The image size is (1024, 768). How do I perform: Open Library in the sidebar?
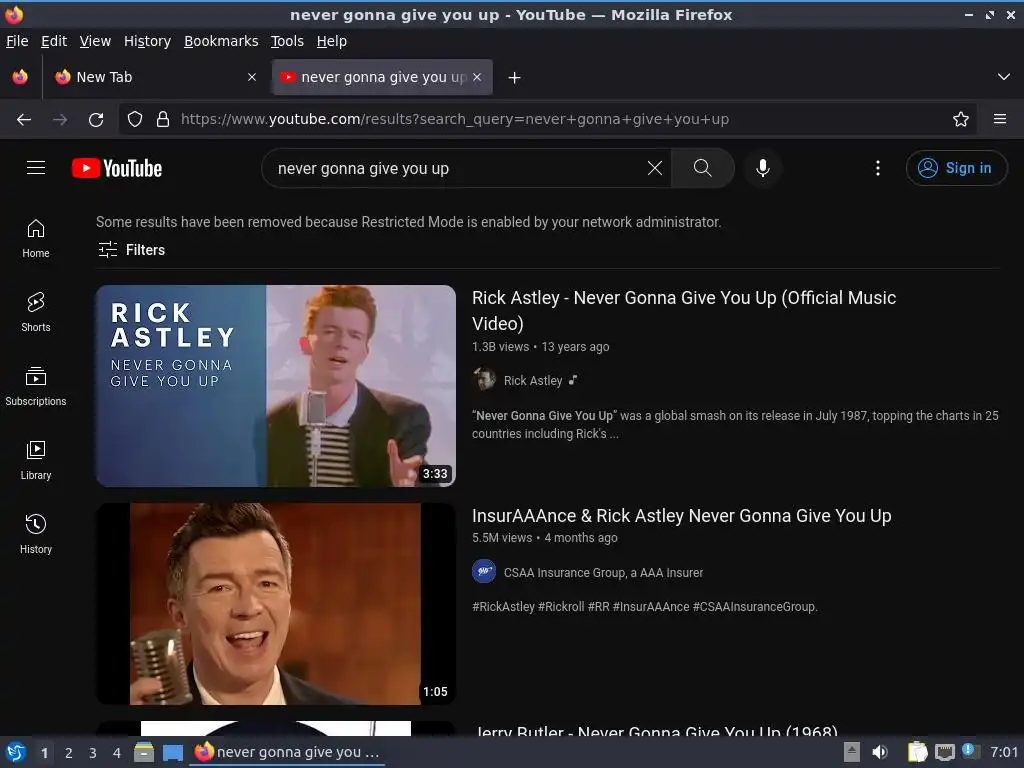tap(36, 460)
